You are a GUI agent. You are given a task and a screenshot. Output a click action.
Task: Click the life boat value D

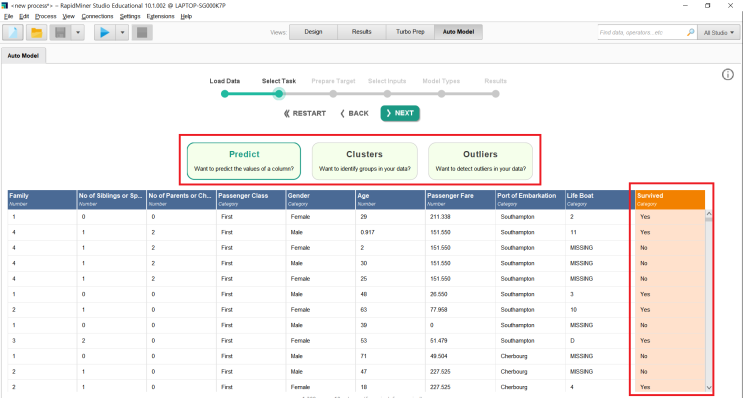[x=572, y=341]
